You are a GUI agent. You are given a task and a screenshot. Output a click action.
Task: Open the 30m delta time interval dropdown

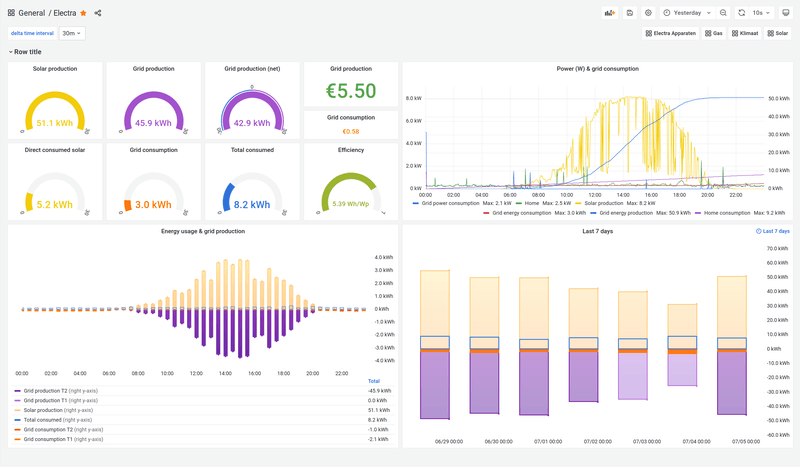(x=71, y=33)
